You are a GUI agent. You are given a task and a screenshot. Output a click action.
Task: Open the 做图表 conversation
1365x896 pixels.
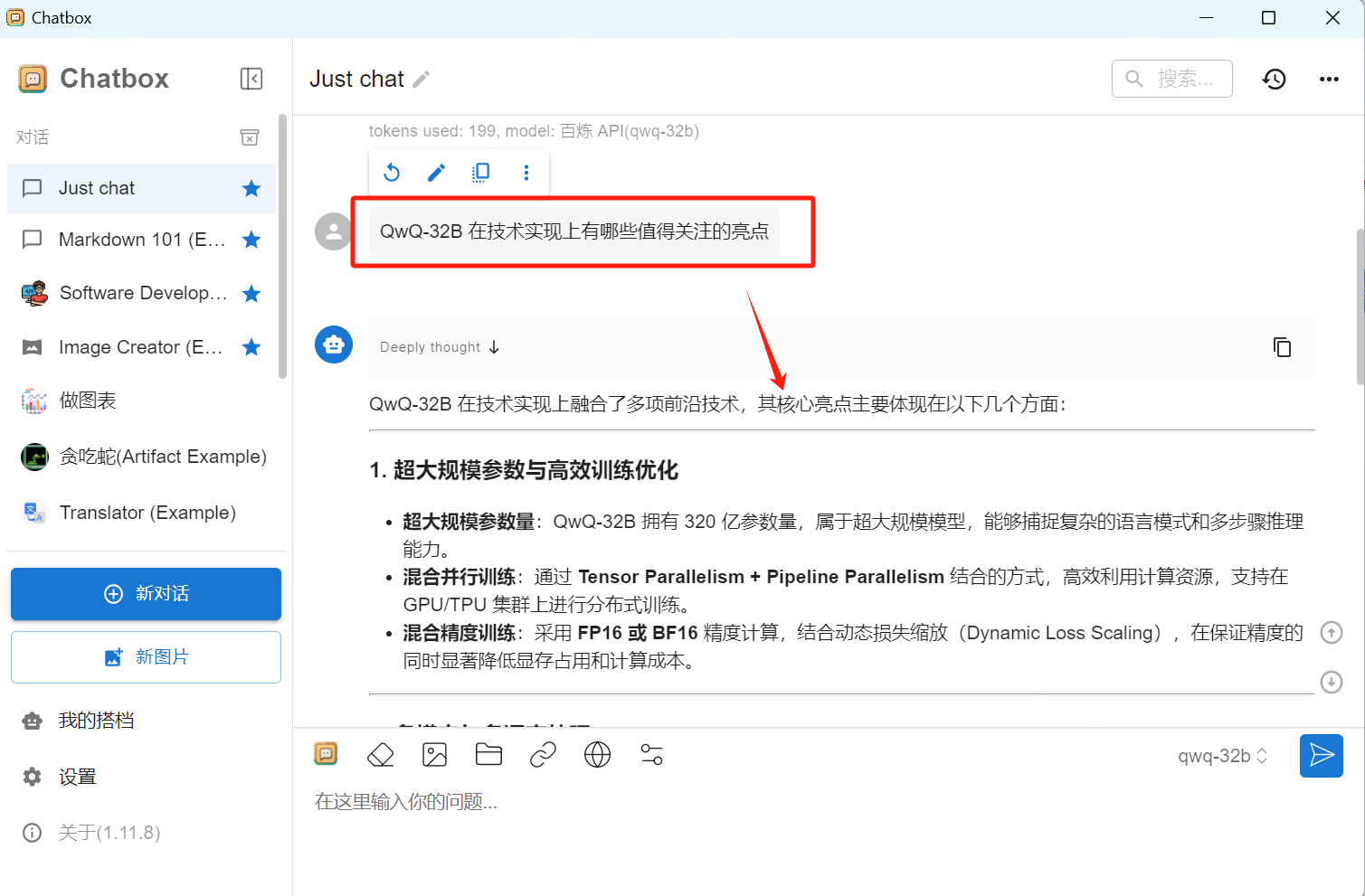(141, 401)
